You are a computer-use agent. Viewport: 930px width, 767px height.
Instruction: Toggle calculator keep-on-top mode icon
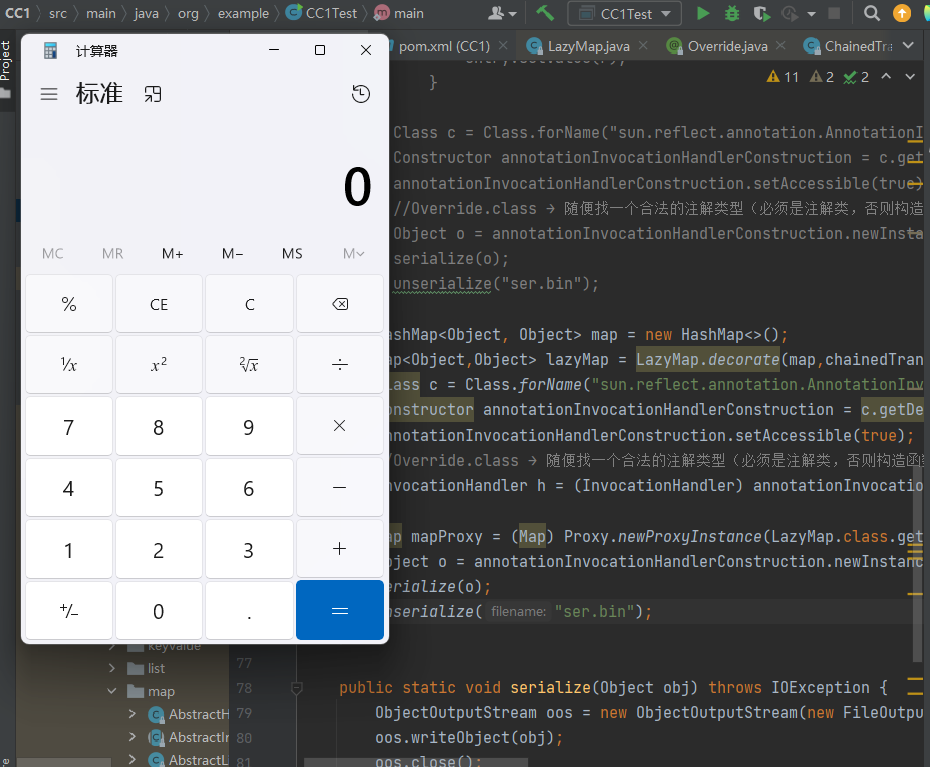click(153, 94)
